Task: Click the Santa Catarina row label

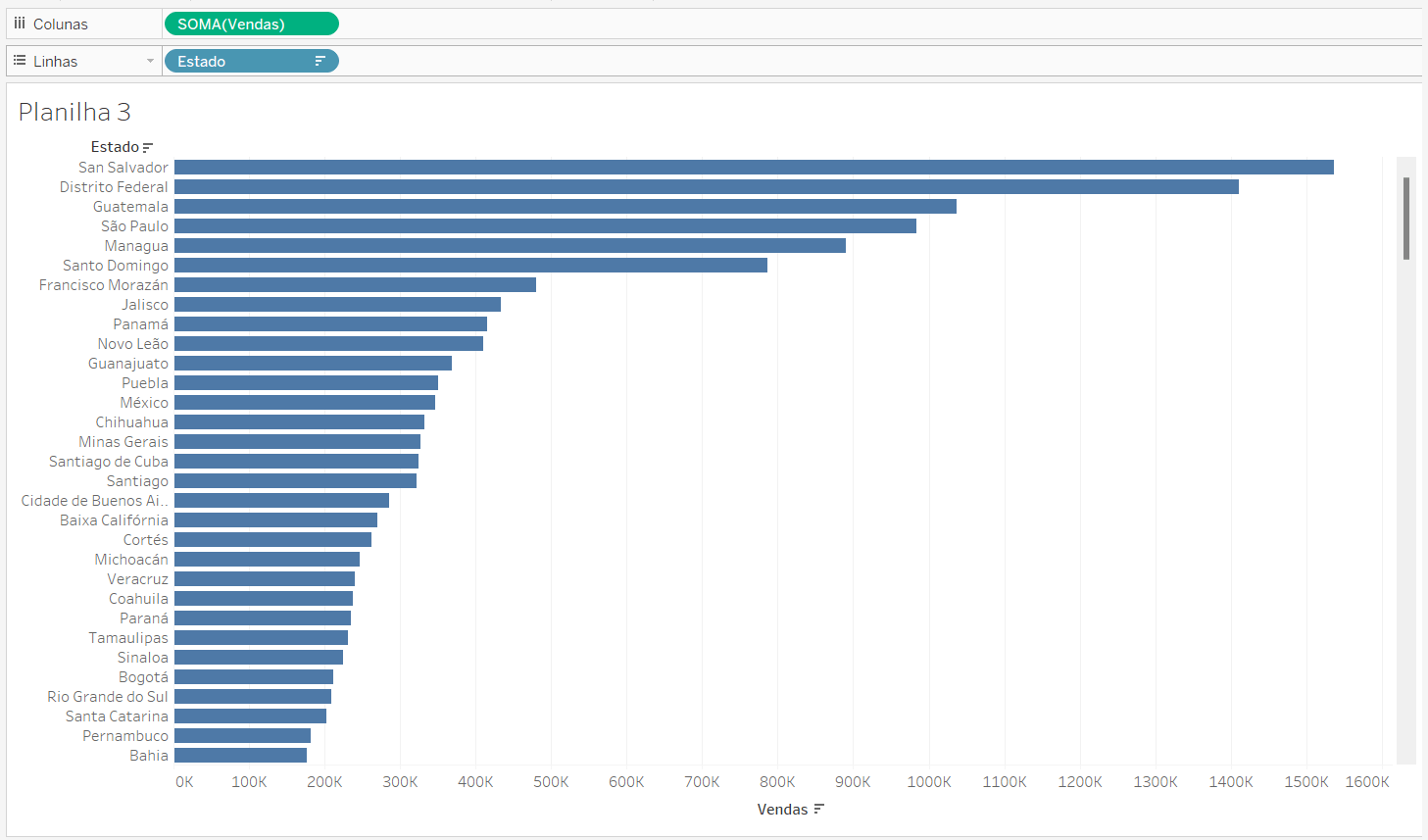Action: tap(117, 716)
